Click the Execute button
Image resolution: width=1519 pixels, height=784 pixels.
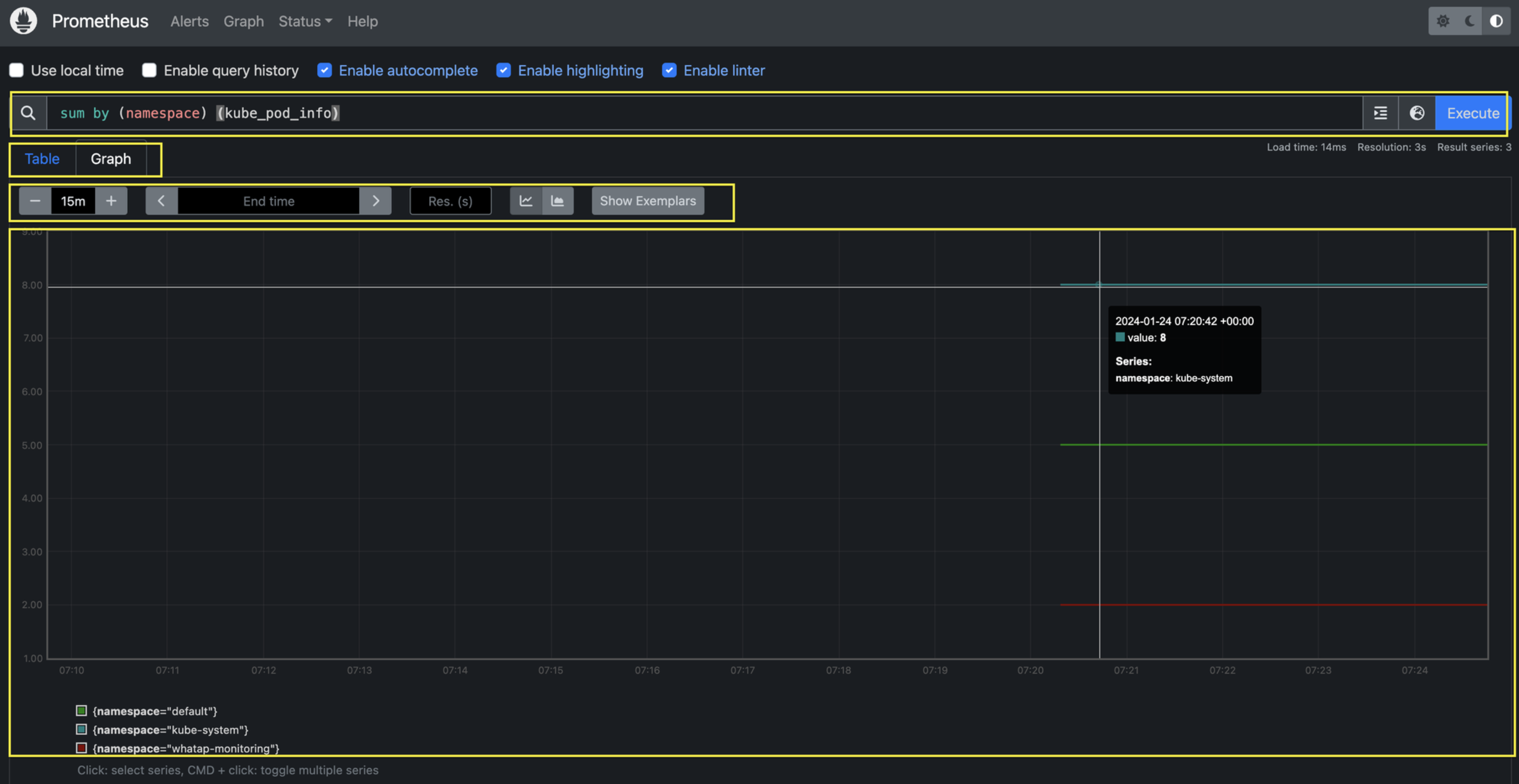(x=1472, y=112)
